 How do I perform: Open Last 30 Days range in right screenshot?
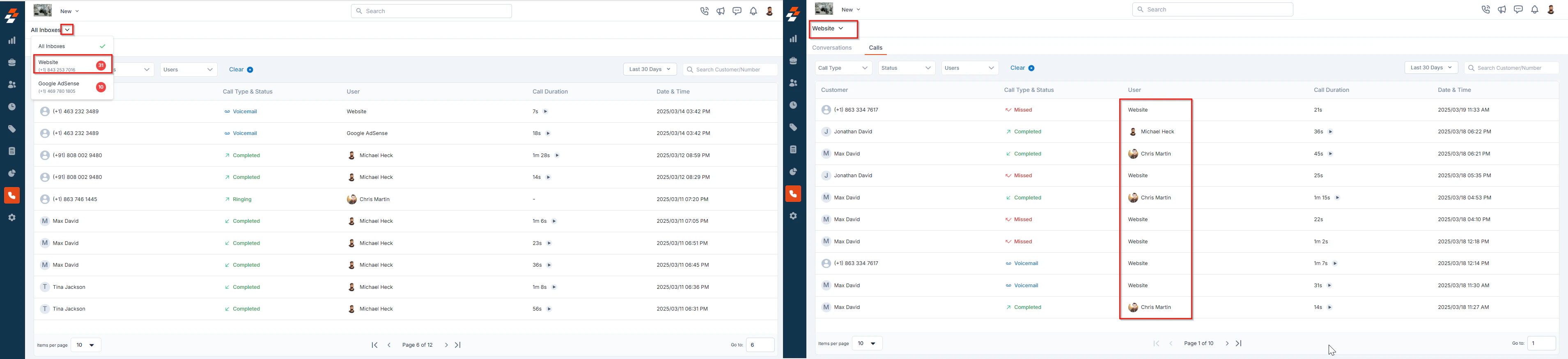click(1431, 68)
